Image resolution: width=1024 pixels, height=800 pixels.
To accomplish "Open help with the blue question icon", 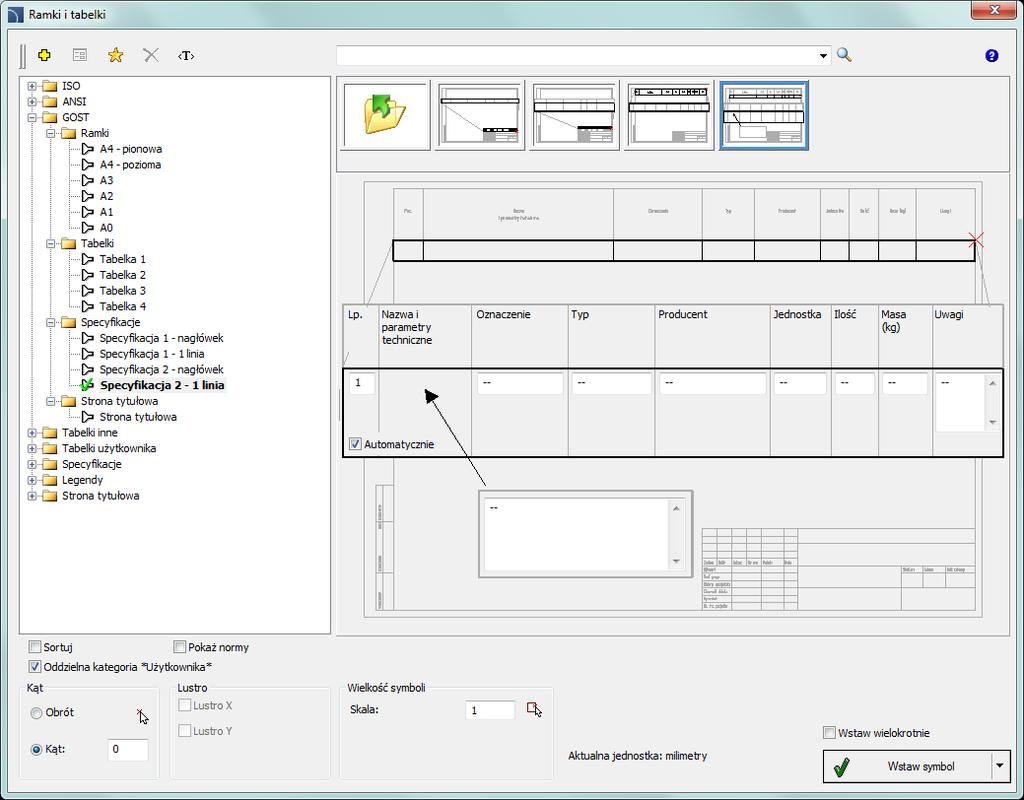I will point(991,56).
